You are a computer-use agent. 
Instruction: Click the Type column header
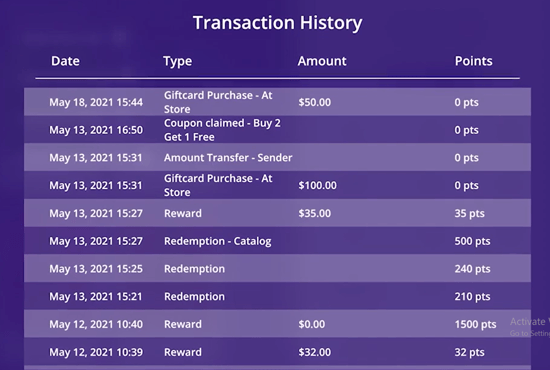pyautogui.click(x=177, y=61)
